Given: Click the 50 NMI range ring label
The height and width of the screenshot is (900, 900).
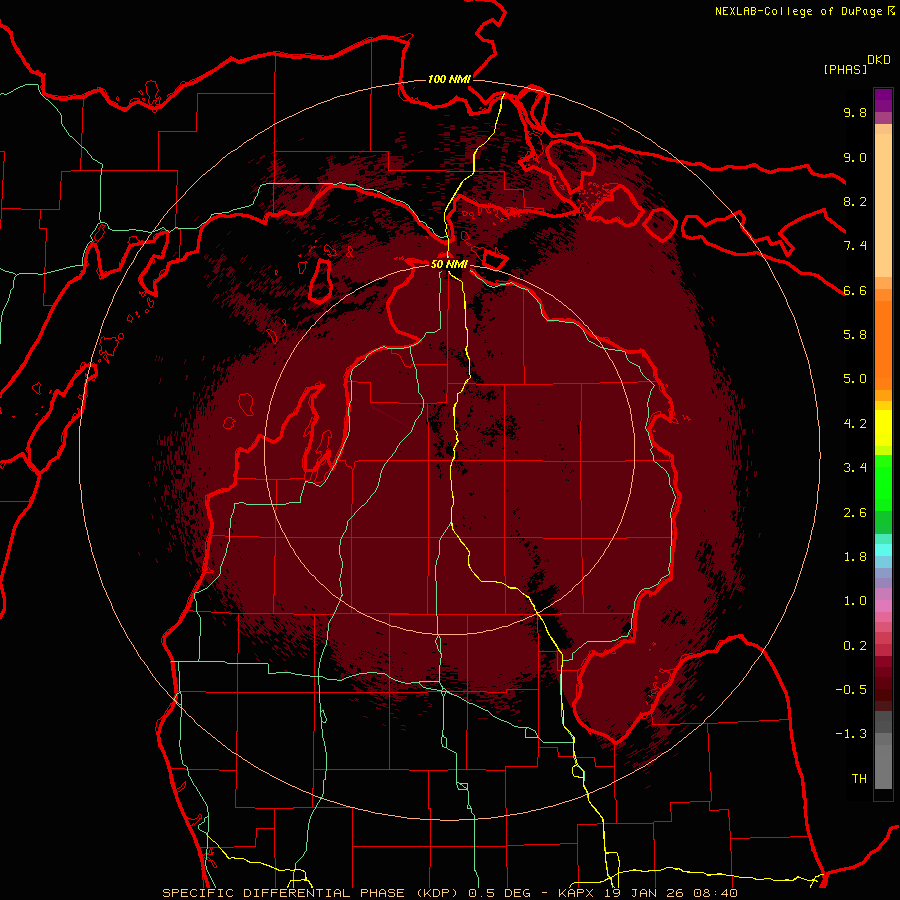Looking at the screenshot, I should [x=449, y=264].
